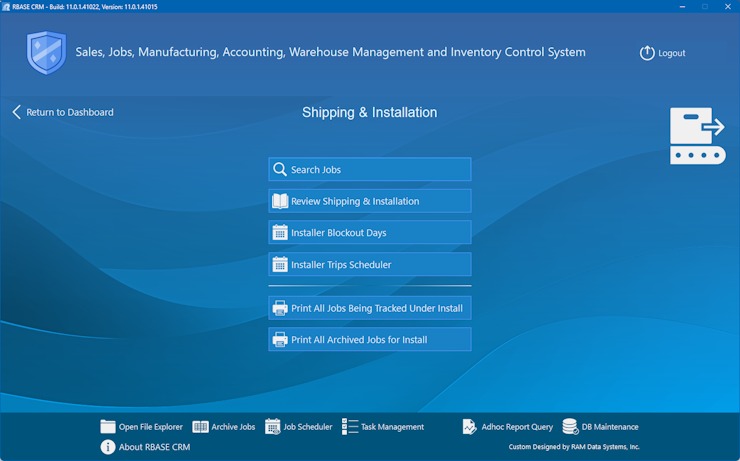740x461 pixels.
Task: Click the Task Management checklist icon
Action: tap(350, 427)
